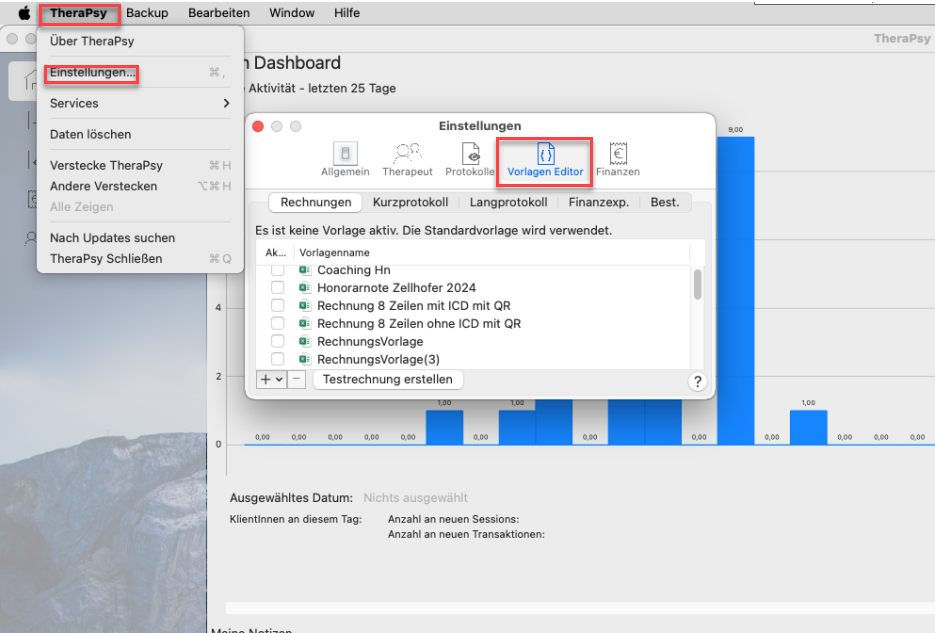Screen dimensions: 935x633
Task: Open the TheraPsy menu in menu bar
Action: click(x=78, y=13)
